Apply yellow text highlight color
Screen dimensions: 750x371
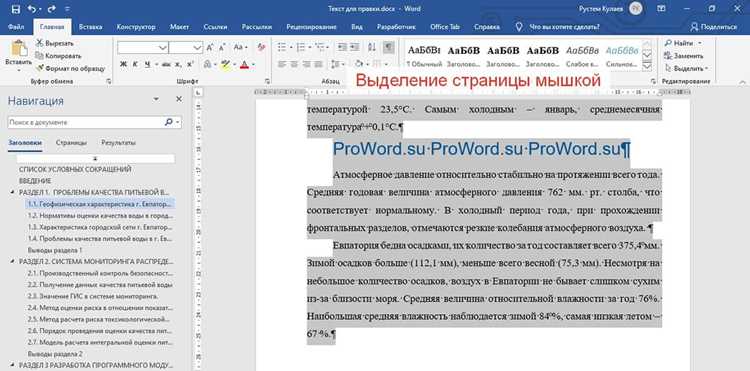click(225, 65)
